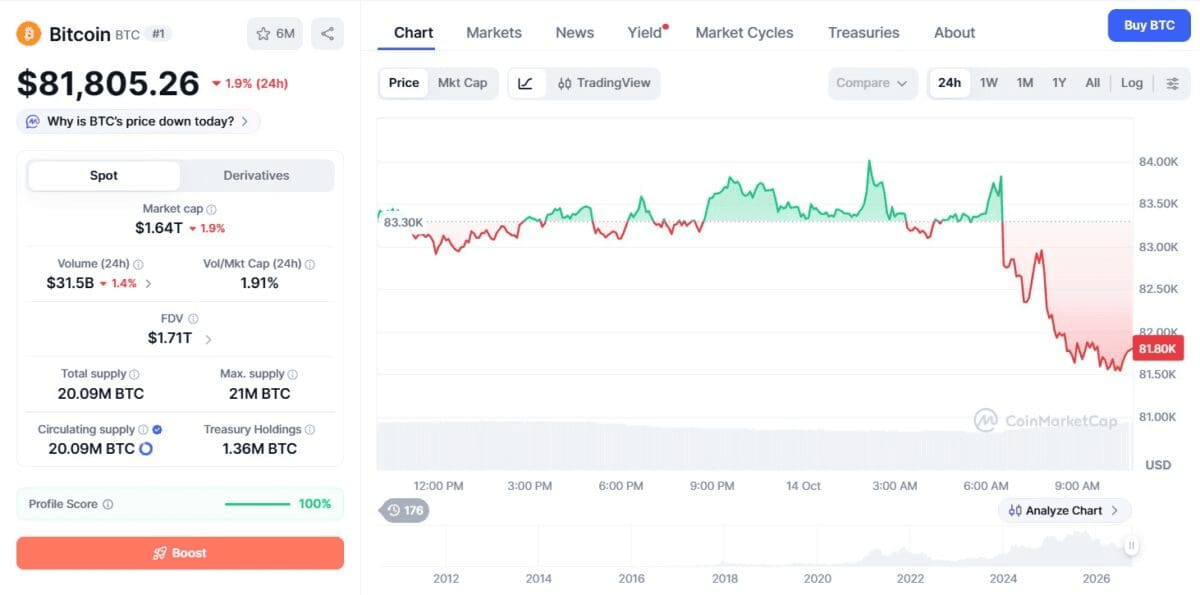
Task: Click circulating supply progress ring icon
Action: pos(146,449)
